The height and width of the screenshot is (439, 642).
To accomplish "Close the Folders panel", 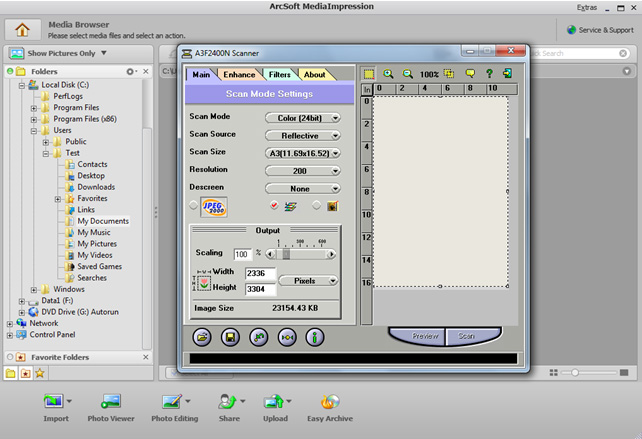I will point(146,71).
